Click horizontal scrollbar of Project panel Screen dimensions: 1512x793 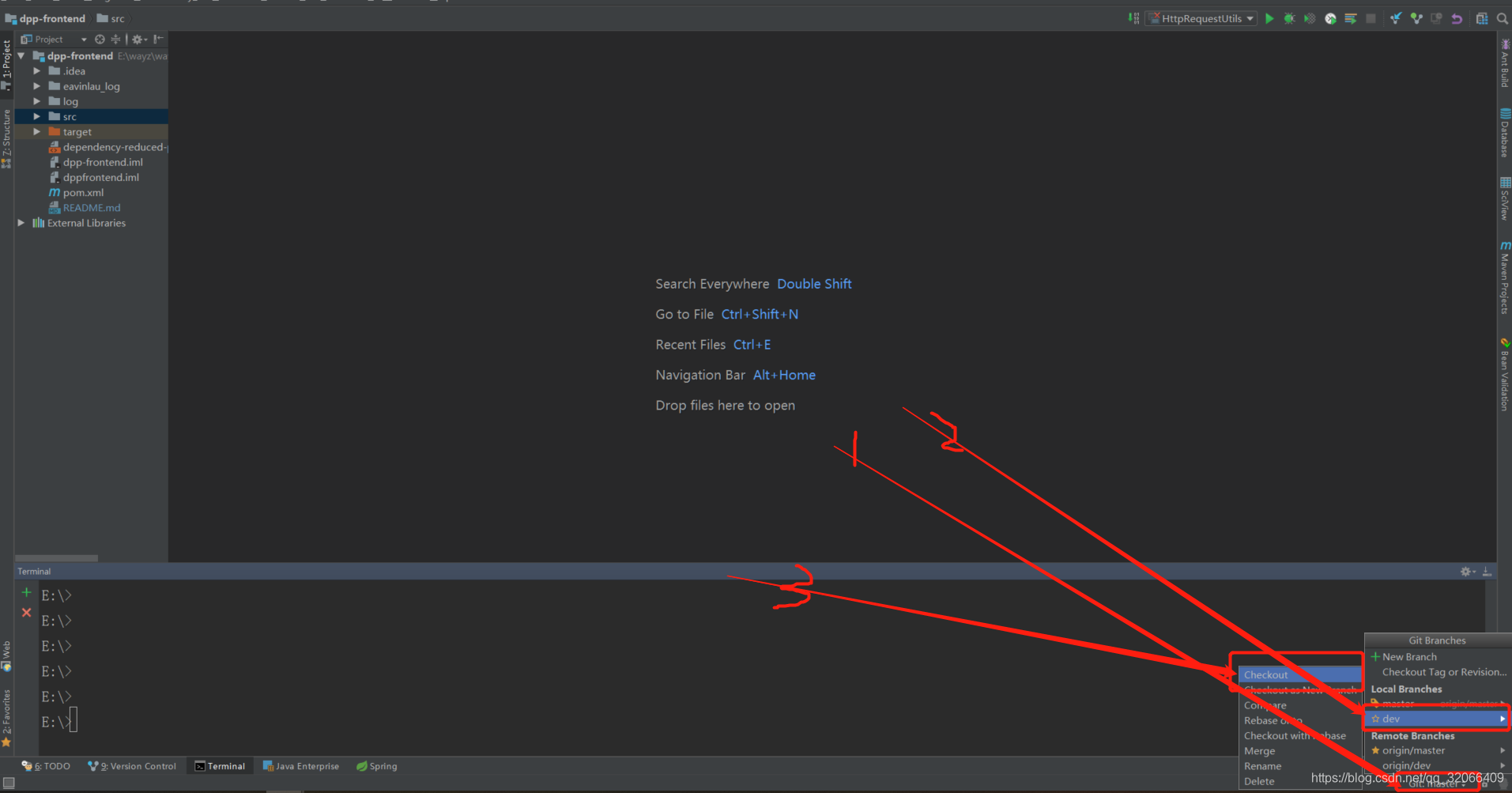56,557
